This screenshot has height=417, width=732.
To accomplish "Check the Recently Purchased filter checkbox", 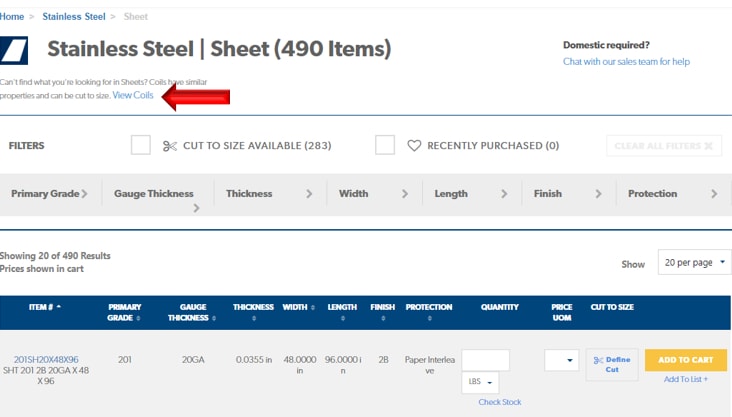I will pos(385,145).
